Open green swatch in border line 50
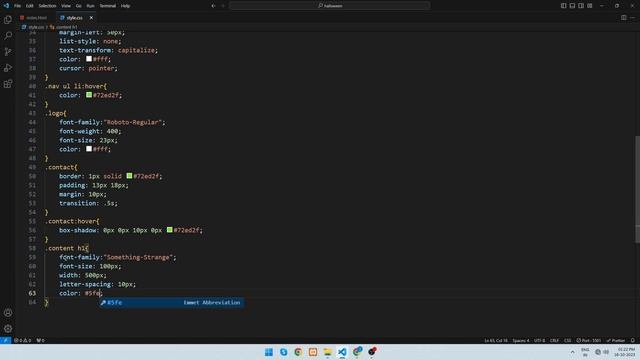The width and height of the screenshot is (640, 360). click(x=129, y=176)
